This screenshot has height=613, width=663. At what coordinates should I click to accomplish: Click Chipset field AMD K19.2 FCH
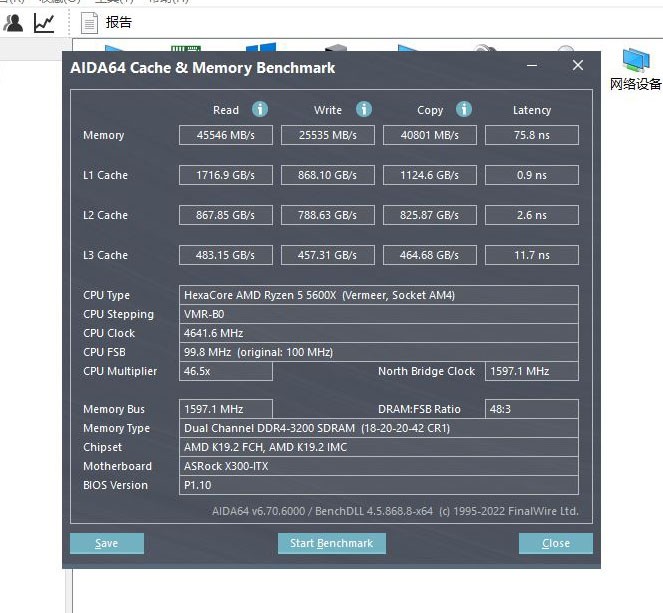(x=379, y=447)
